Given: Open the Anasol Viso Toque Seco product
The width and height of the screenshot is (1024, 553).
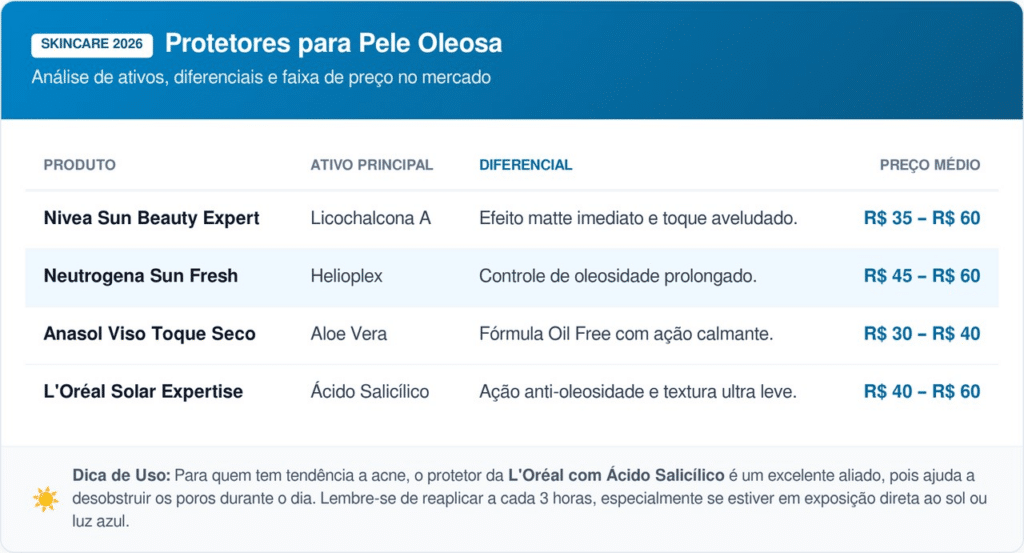Looking at the screenshot, I should click(x=150, y=334).
